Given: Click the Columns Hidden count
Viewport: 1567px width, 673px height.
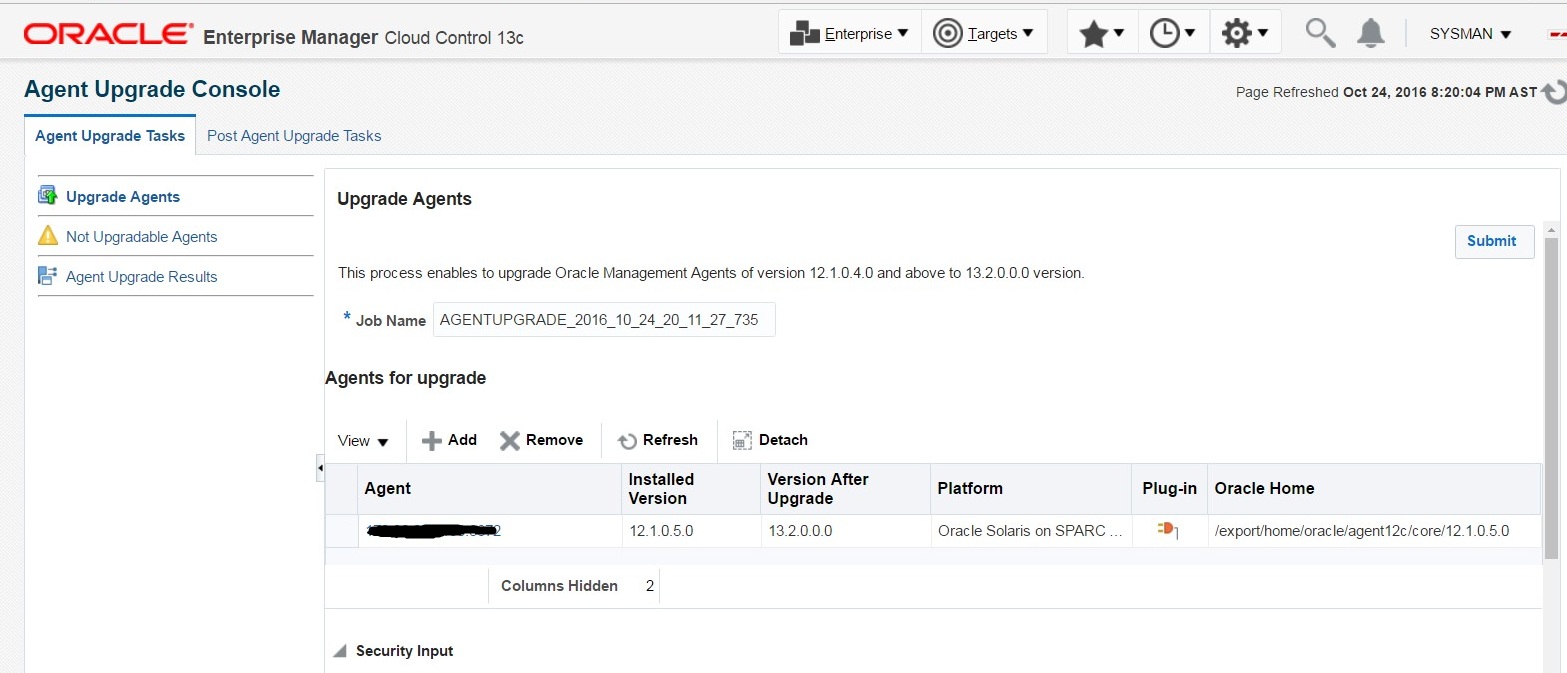Looking at the screenshot, I should (x=650, y=586).
